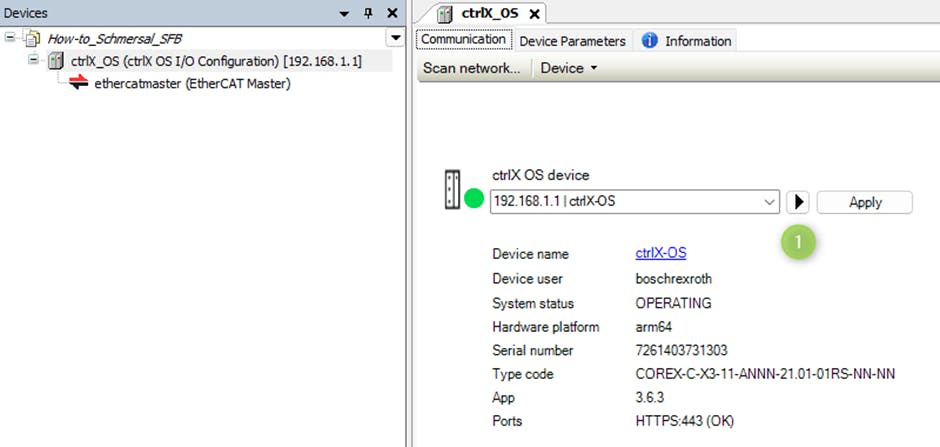940x447 pixels.
Task: Close the ctrlX_OS editor tab
Action: [534, 14]
